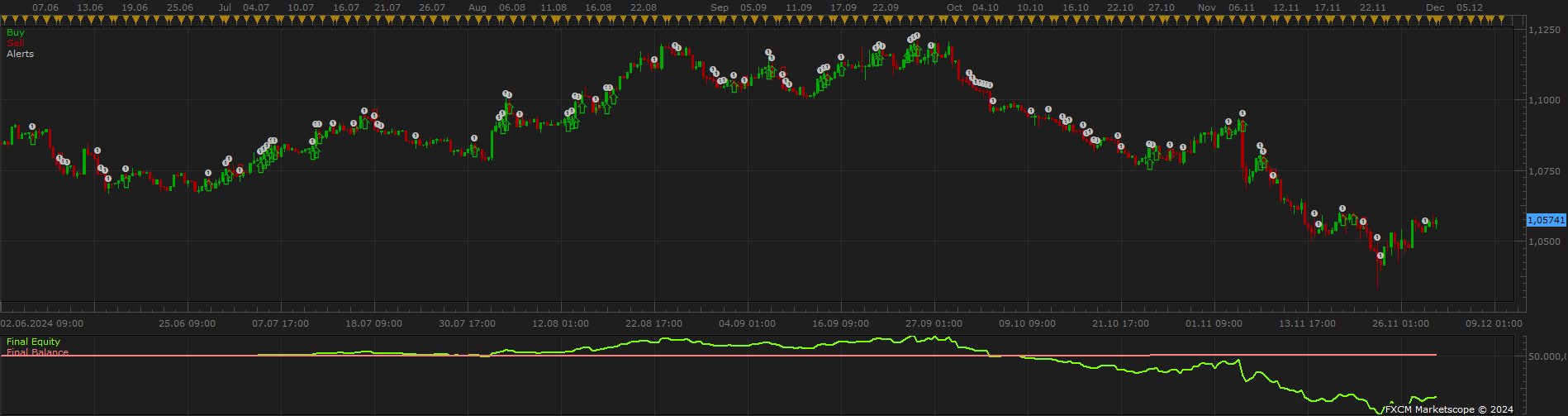Click the 25.06 date label on top axis
The image size is (1568, 416).
tap(180, 7)
